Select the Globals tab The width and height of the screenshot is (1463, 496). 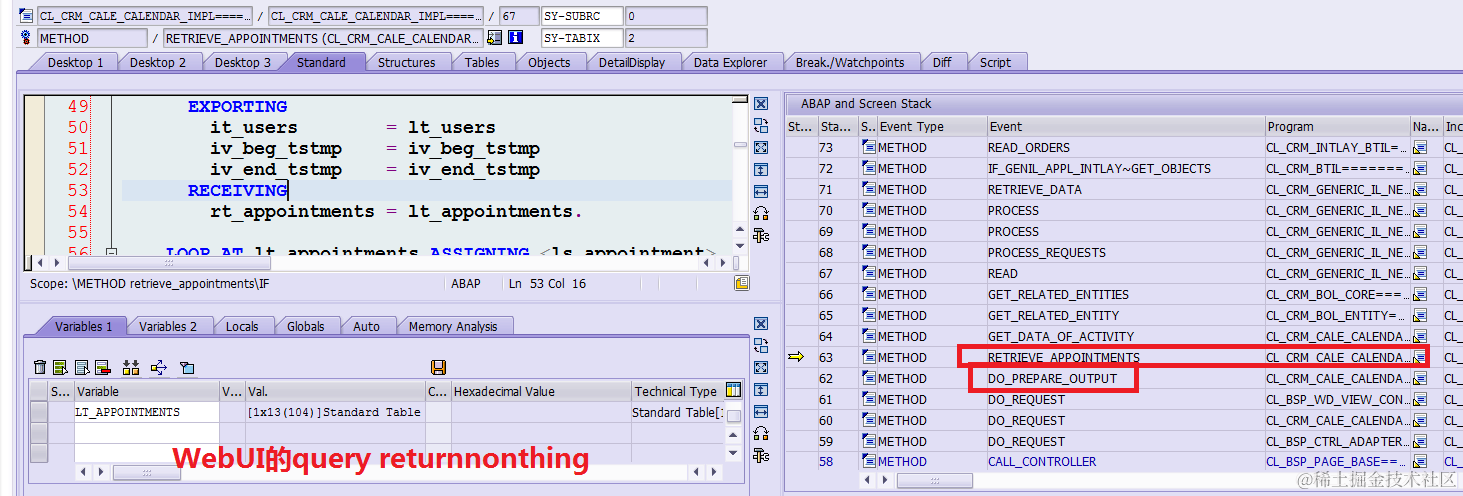(305, 326)
